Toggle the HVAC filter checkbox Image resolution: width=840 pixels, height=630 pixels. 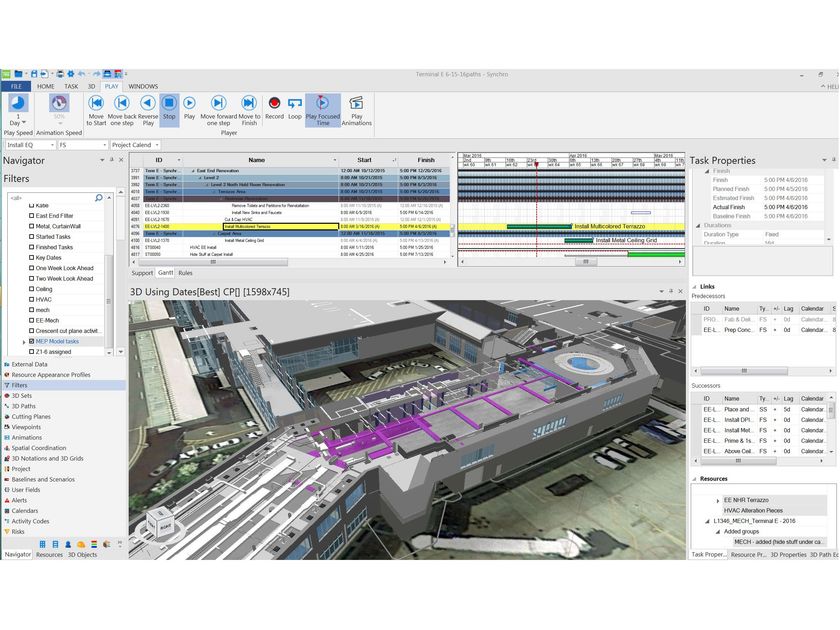pos(32,299)
